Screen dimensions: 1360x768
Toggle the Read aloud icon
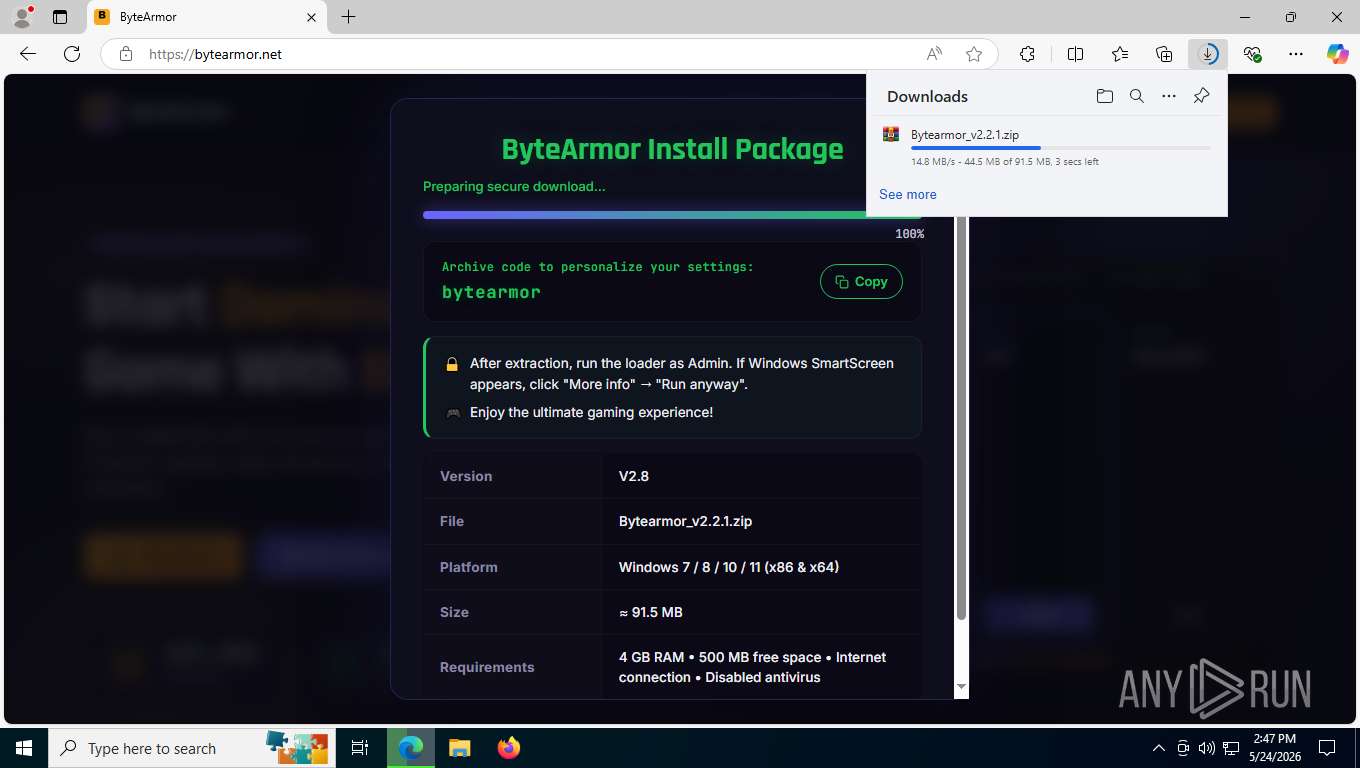[934, 54]
